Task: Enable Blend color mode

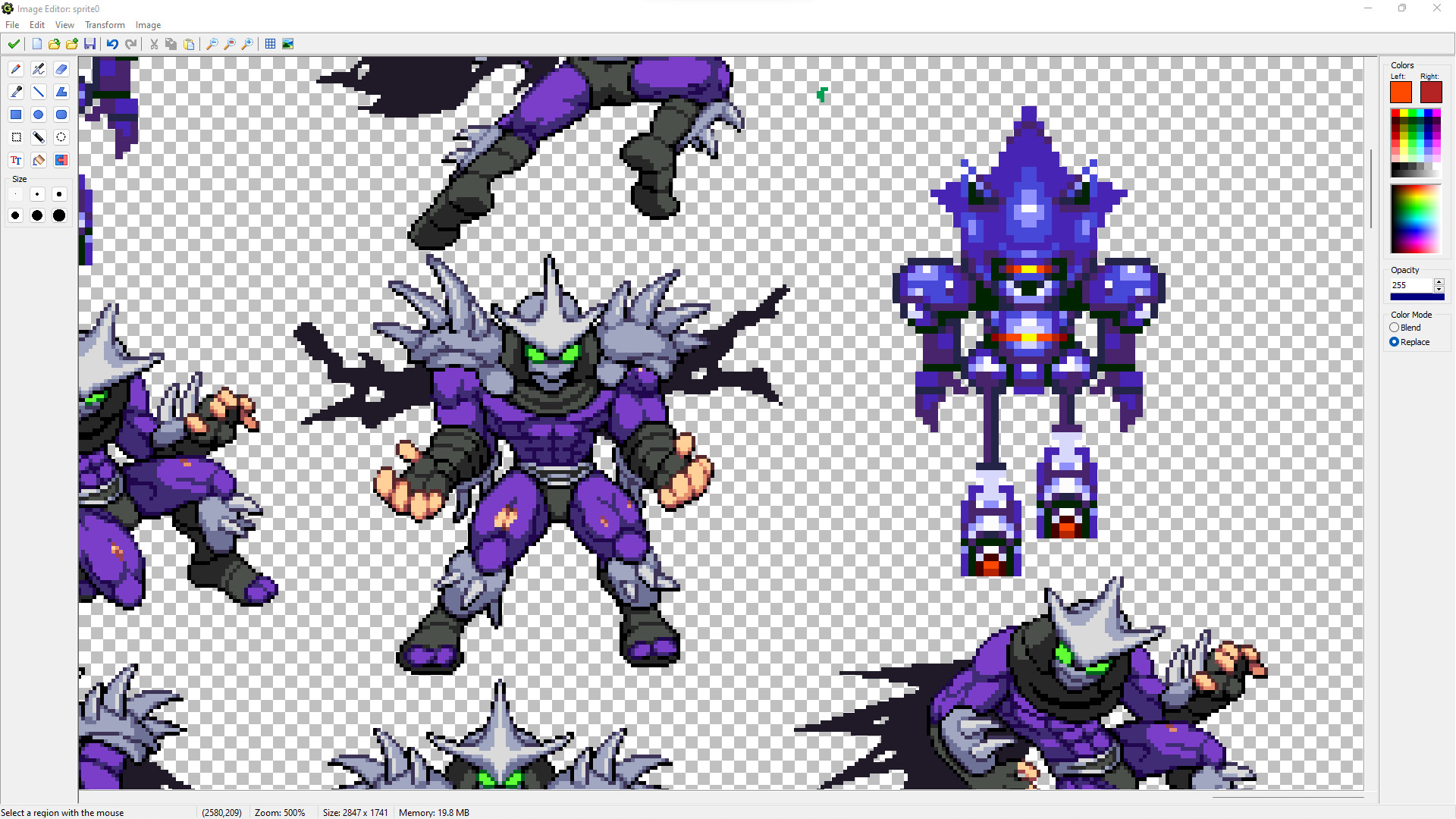Action: click(x=1394, y=327)
